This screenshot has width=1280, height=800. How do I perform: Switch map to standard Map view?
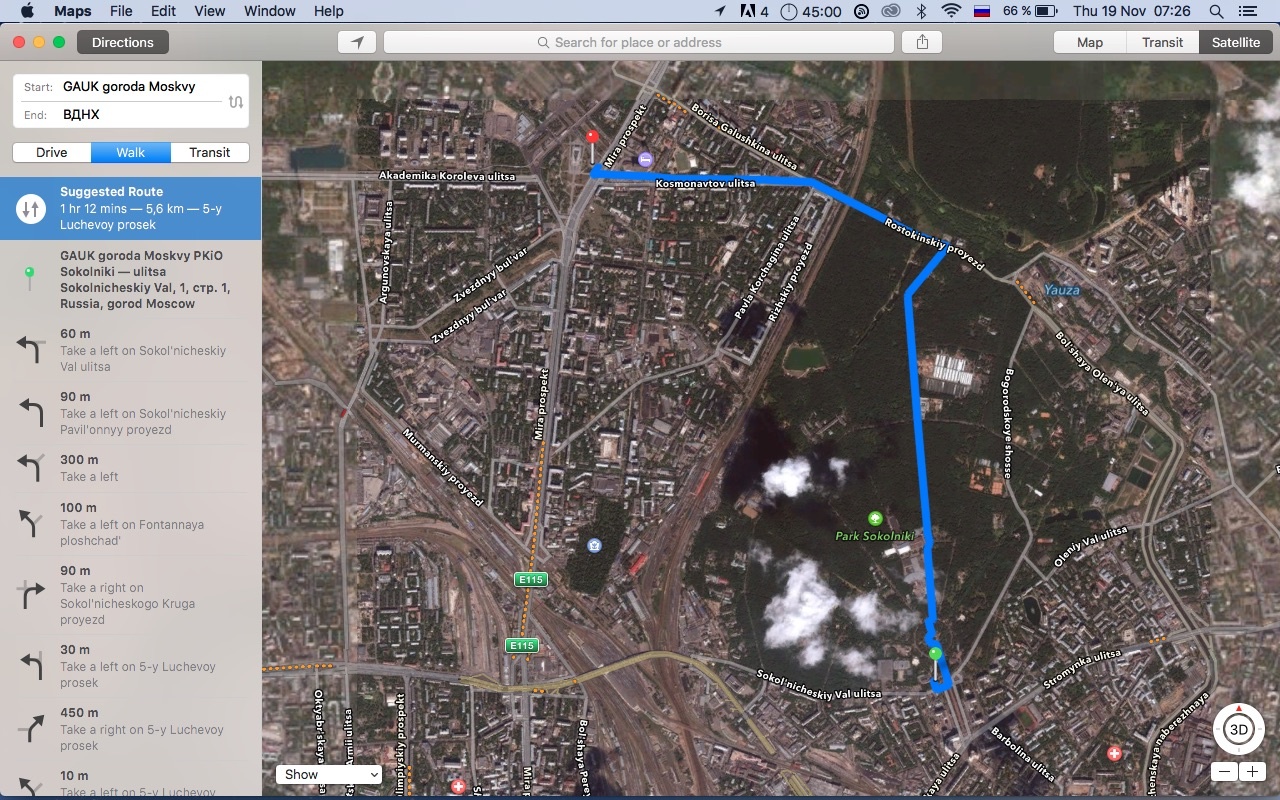pos(1090,42)
